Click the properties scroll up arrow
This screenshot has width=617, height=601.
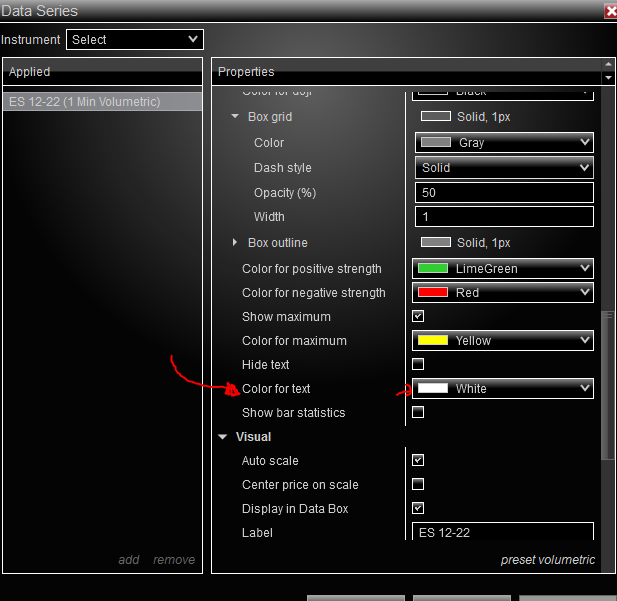point(608,64)
